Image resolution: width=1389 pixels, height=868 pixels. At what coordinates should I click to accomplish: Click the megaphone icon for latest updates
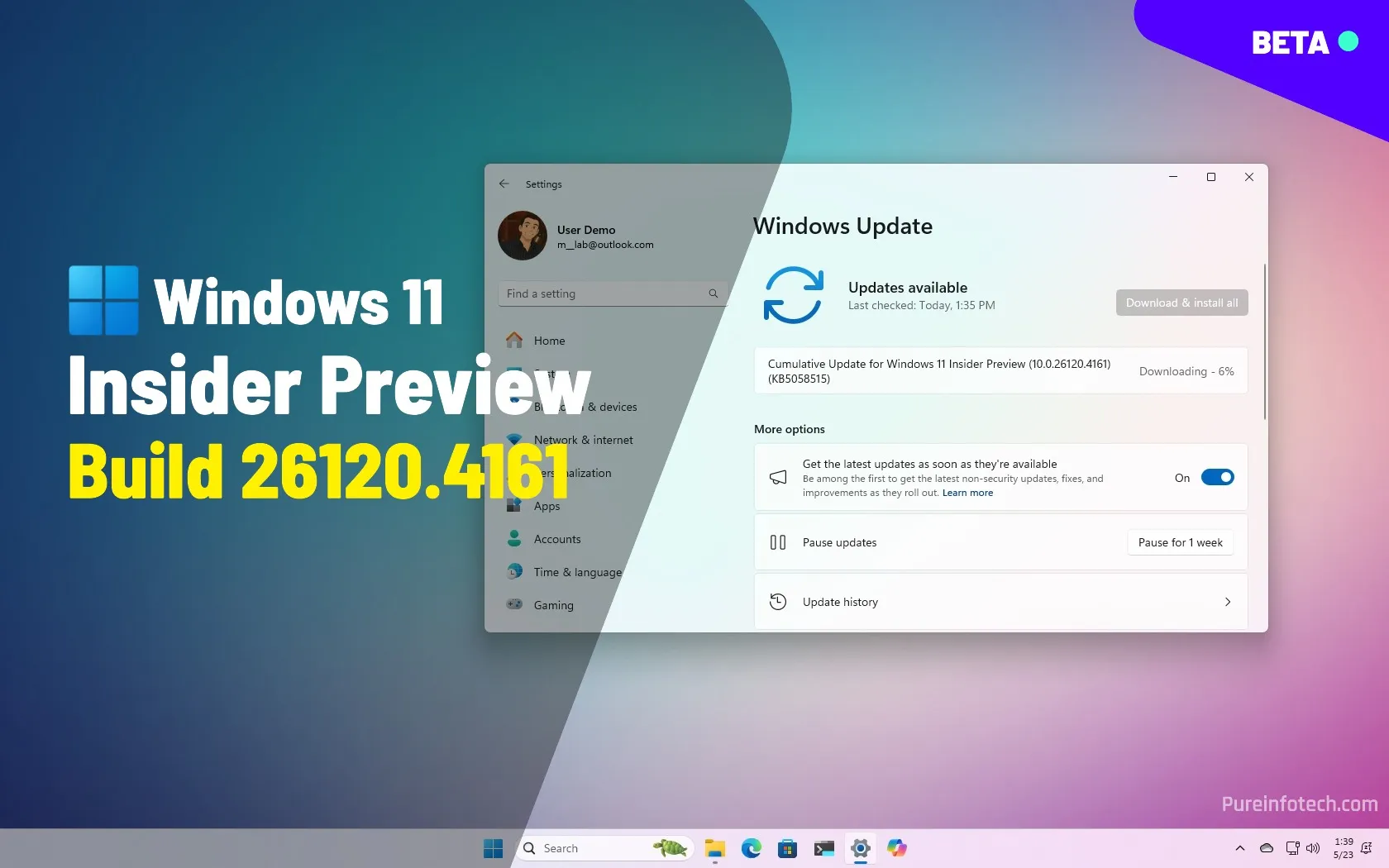click(x=778, y=477)
